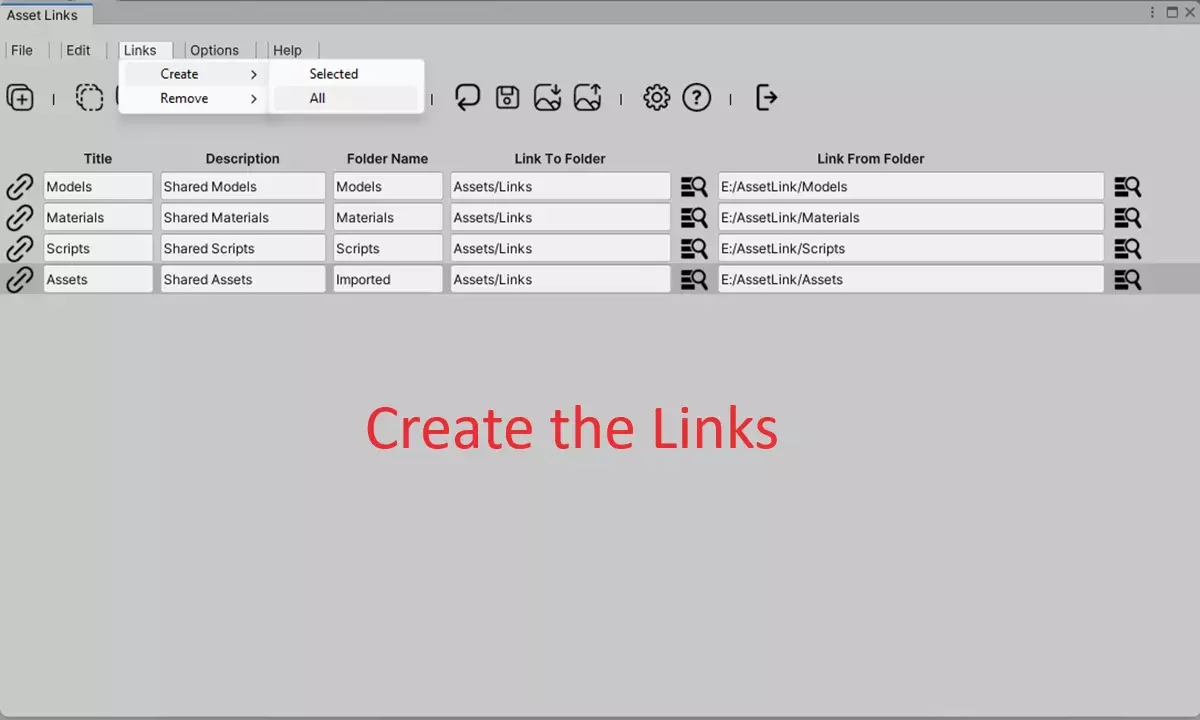Image resolution: width=1200 pixels, height=720 pixels.
Task: Click the Title field containing Materials
Action: [98, 218]
